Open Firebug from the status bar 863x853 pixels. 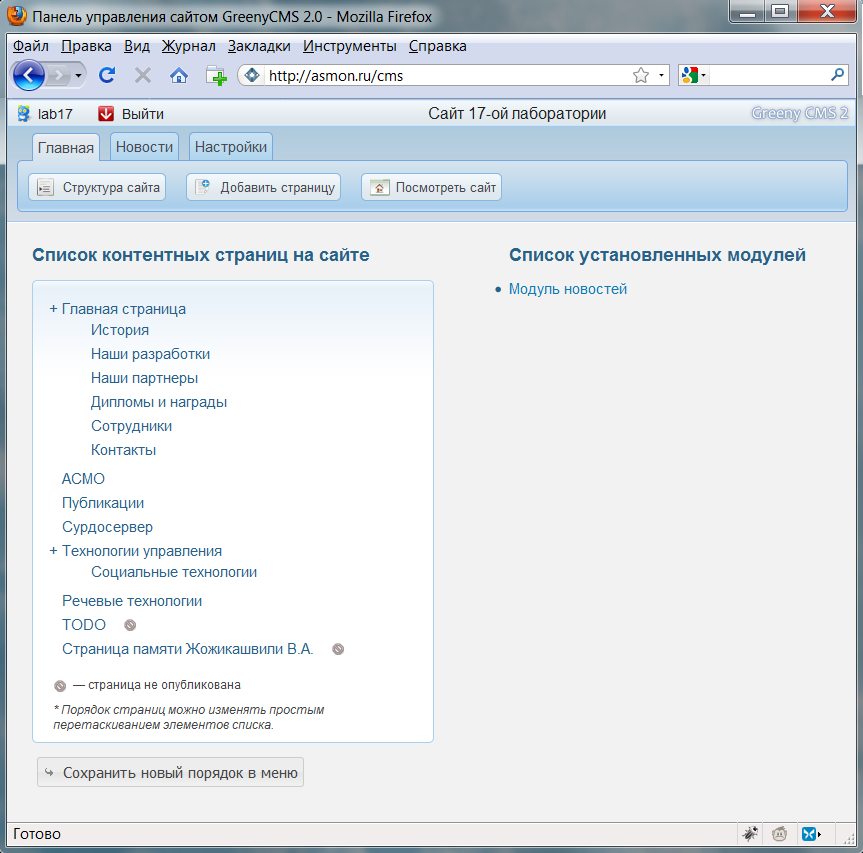750,833
